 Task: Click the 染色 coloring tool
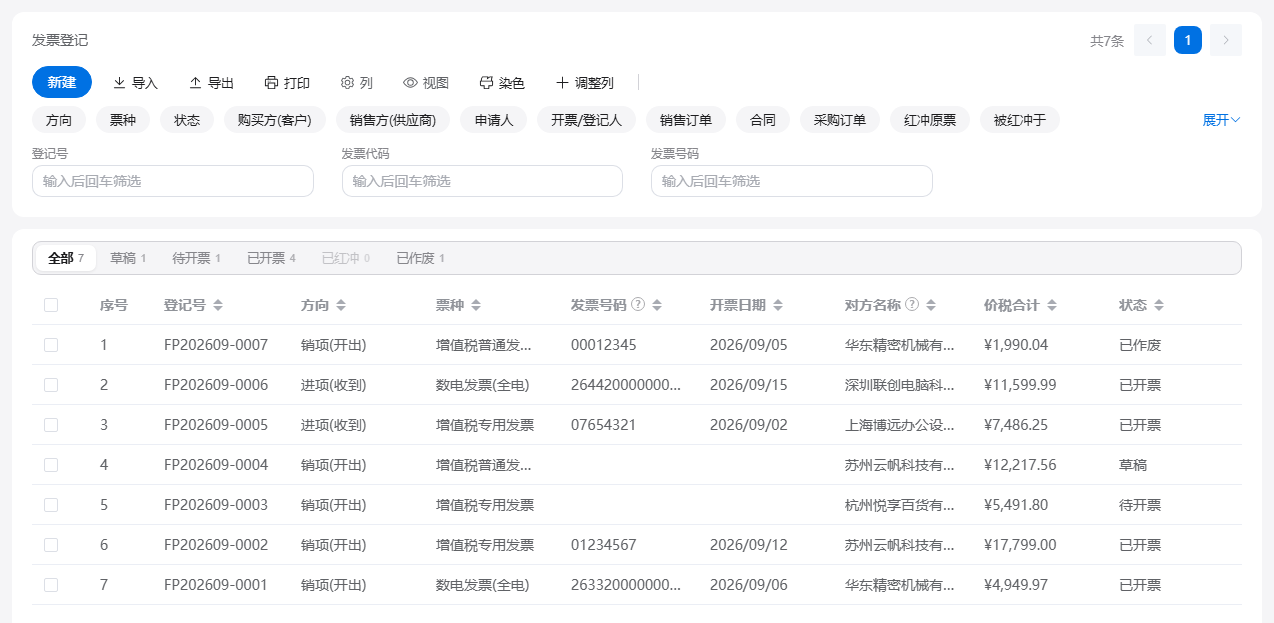coord(502,83)
